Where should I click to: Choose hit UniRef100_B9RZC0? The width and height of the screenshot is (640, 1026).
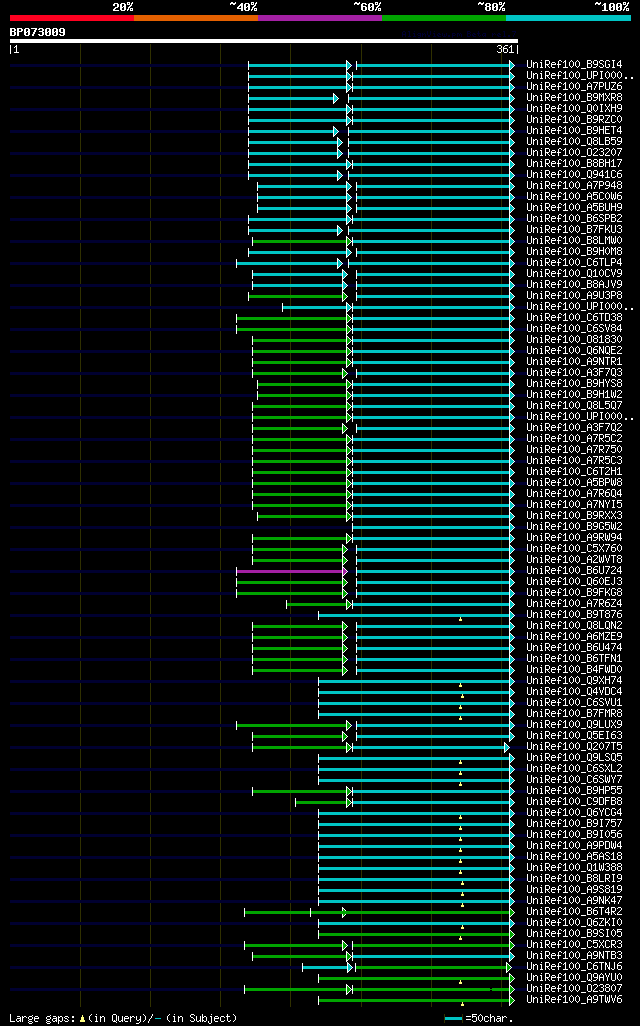[x=575, y=120]
